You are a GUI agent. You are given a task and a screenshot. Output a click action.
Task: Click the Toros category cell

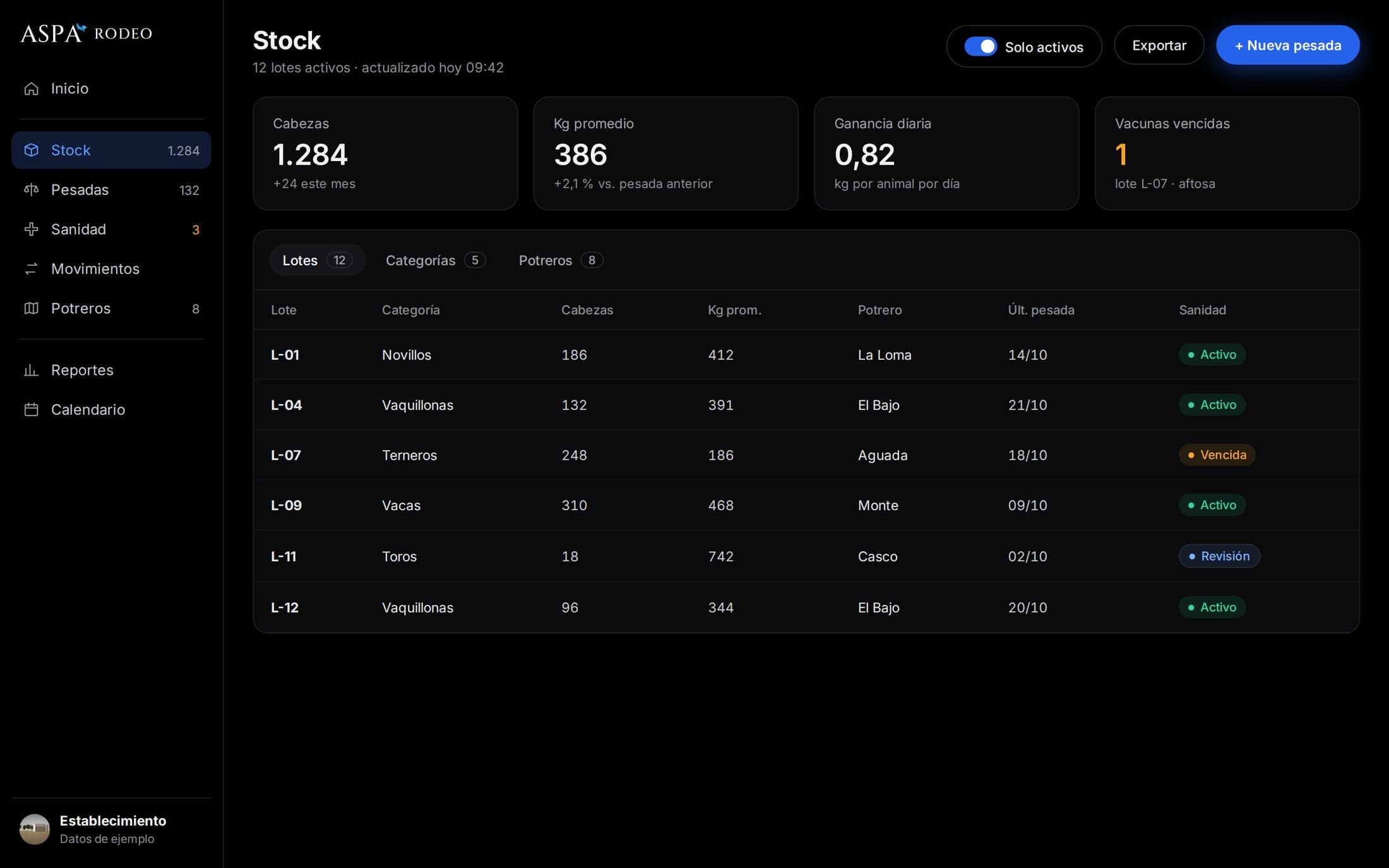point(399,556)
